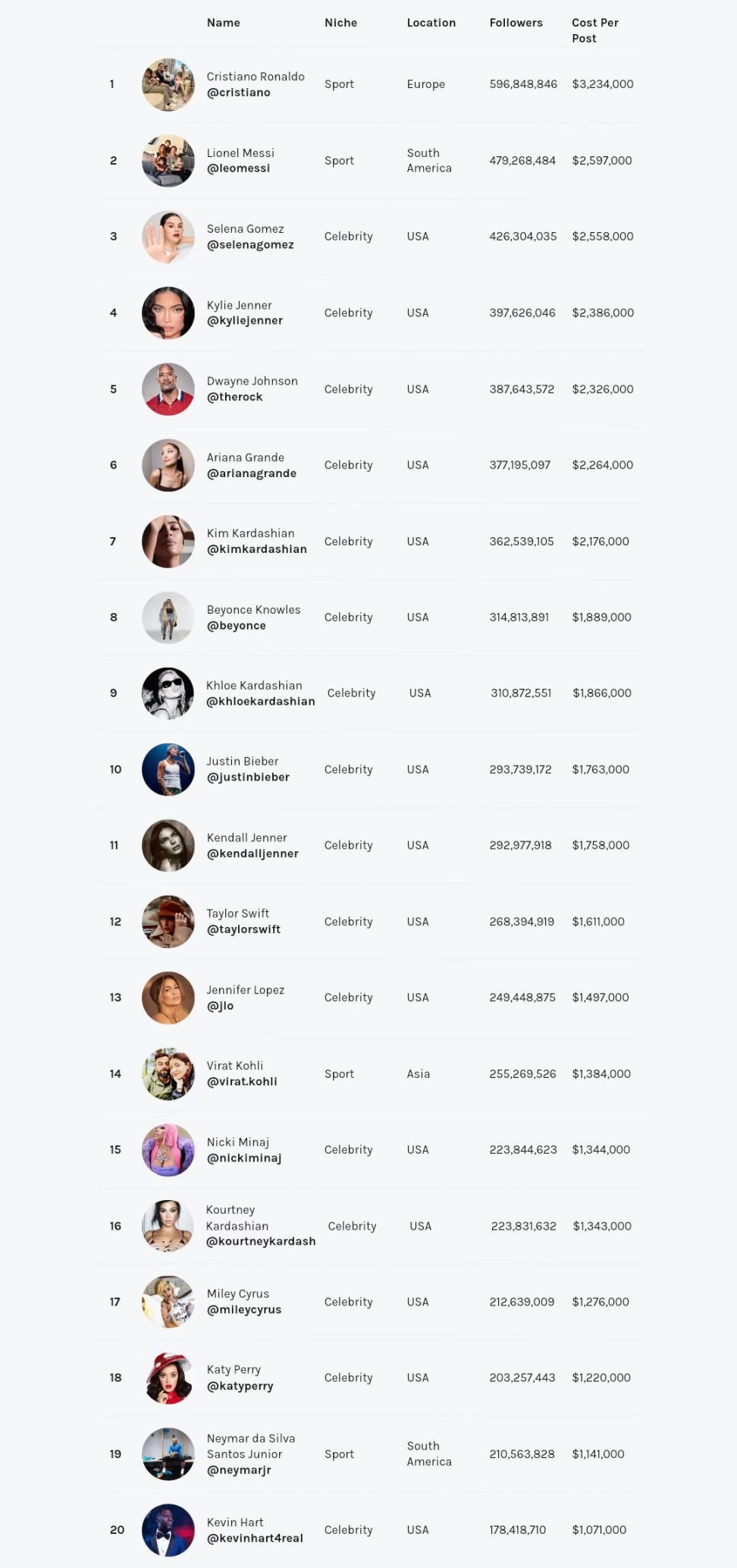Select the @neymarjr handle
737x1568 pixels.
(x=238, y=1470)
